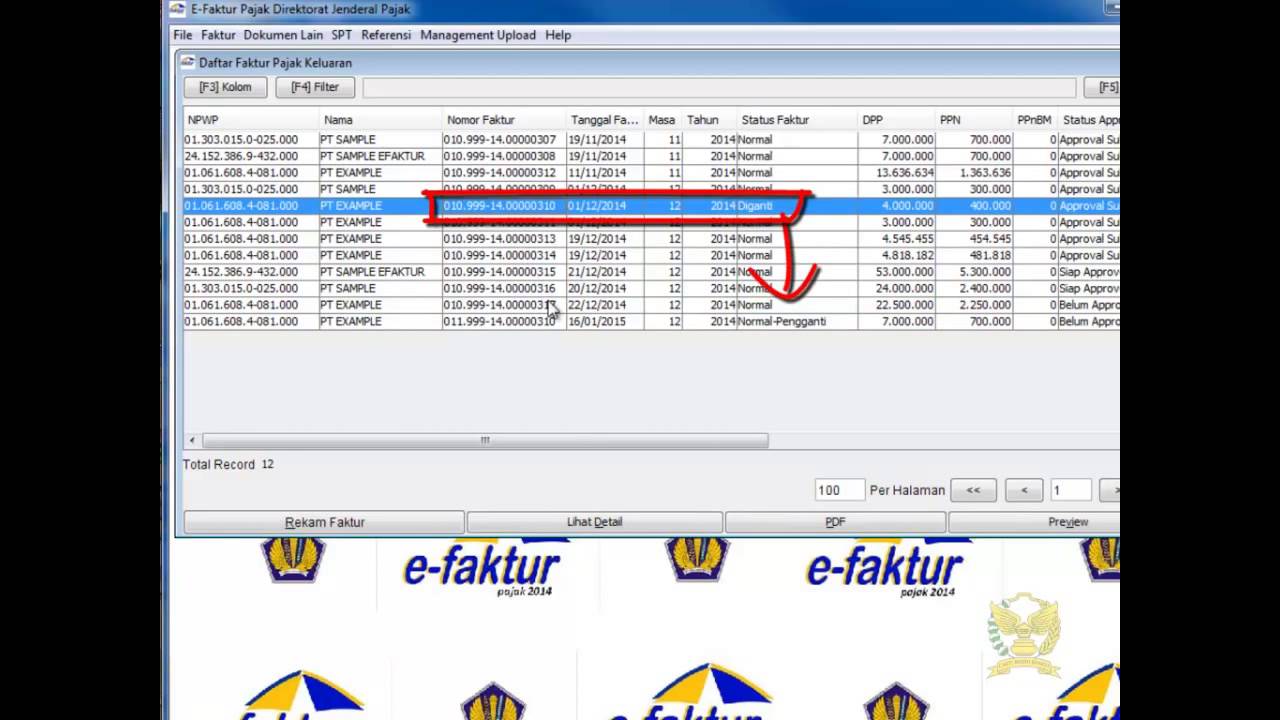Select invoice number 010.999-14.00000312
1280x720 pixels.
(x=499, y=173)
